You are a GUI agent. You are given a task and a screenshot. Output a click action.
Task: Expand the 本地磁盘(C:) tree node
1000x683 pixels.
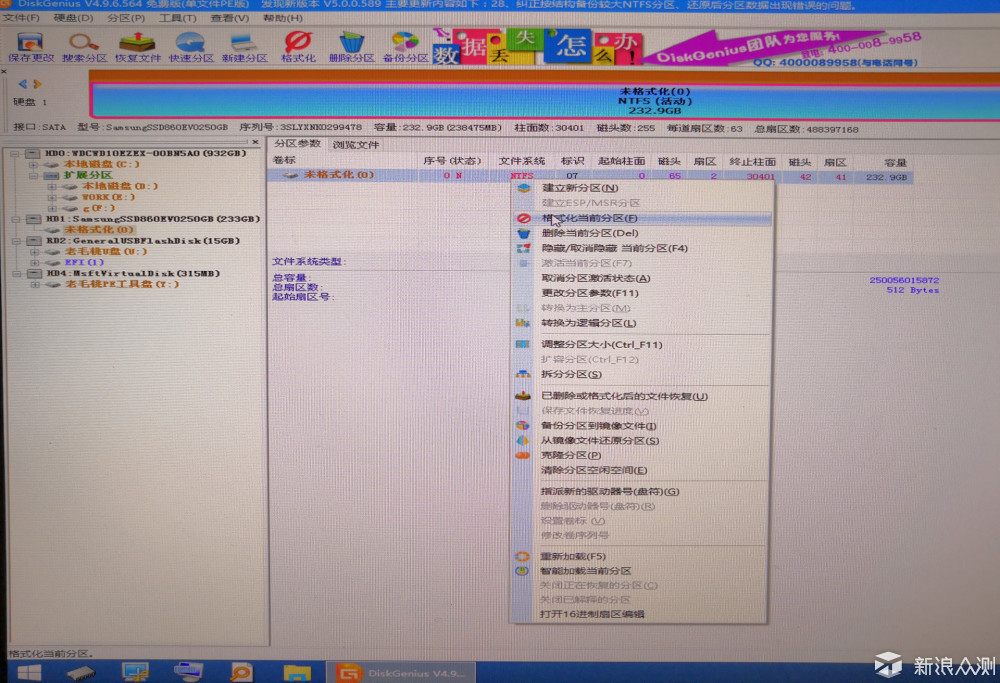pyautogui.click(x=33, y=164)
